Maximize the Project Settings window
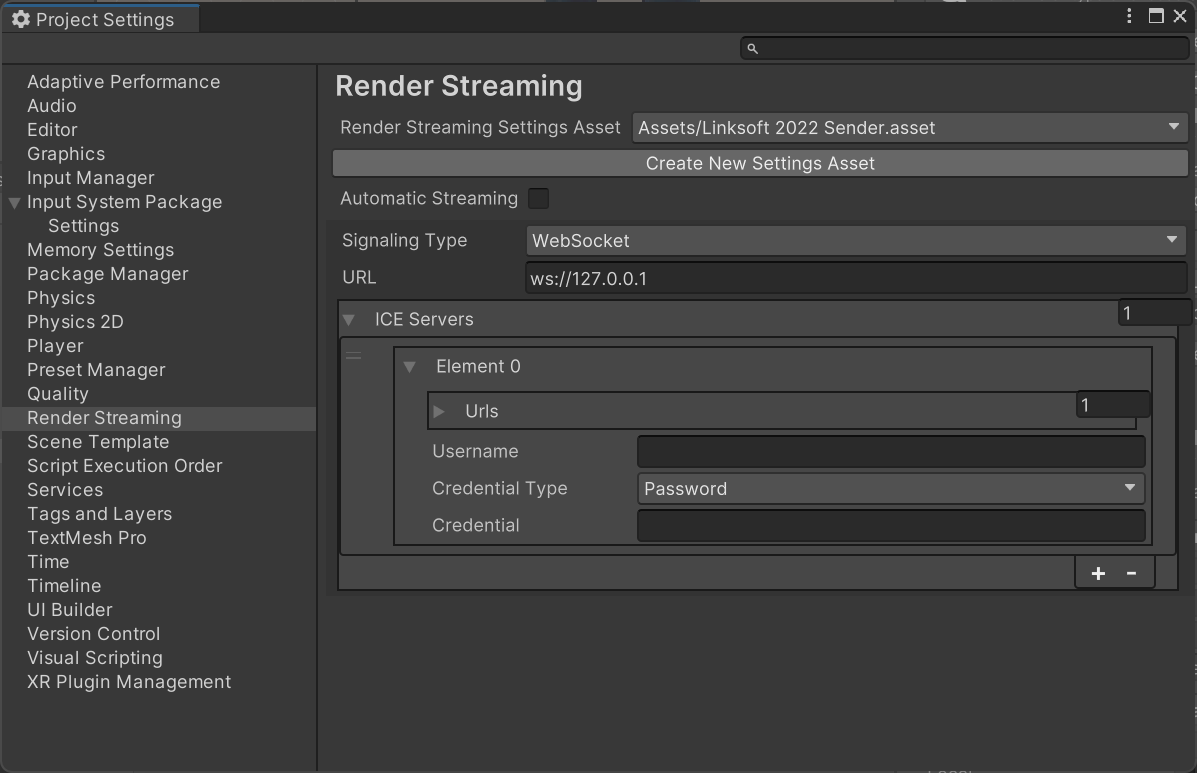The image size is (1197, 773). 1156,16
